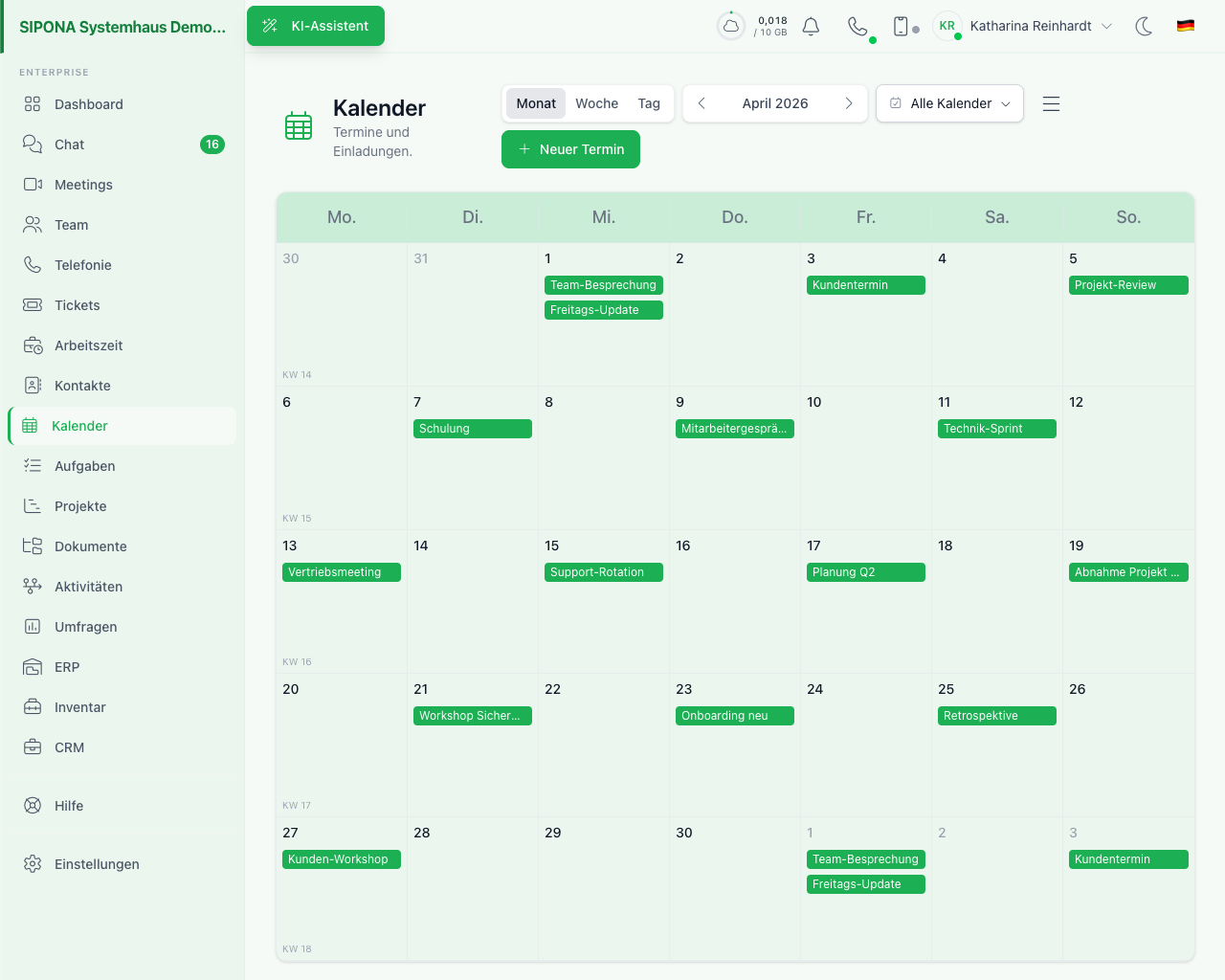Click the cloud storage usage icon
The height and width of the screenshot is (980, 1225).
click(731, 26)
